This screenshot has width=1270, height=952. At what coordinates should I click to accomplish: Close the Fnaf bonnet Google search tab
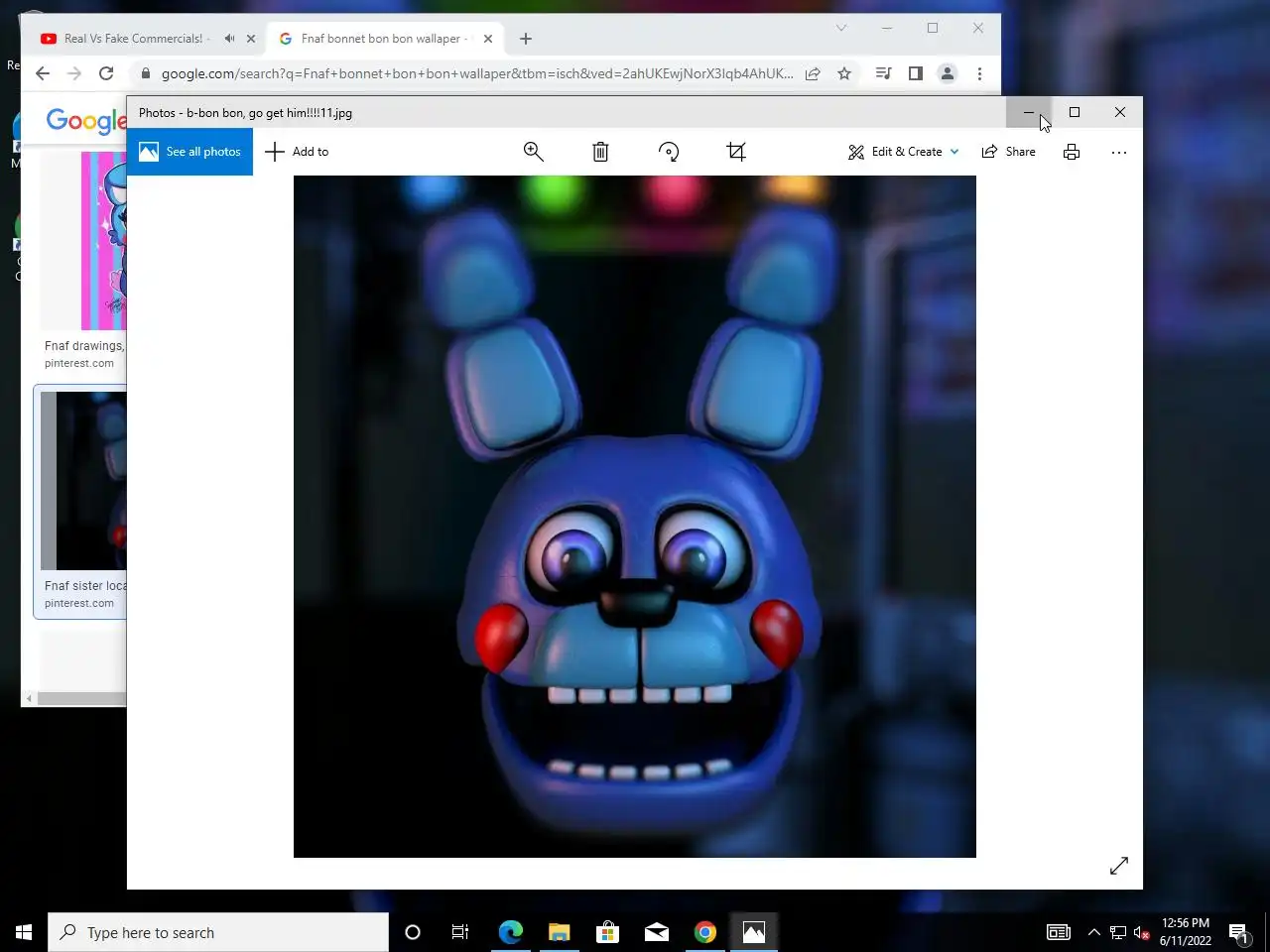488,39
